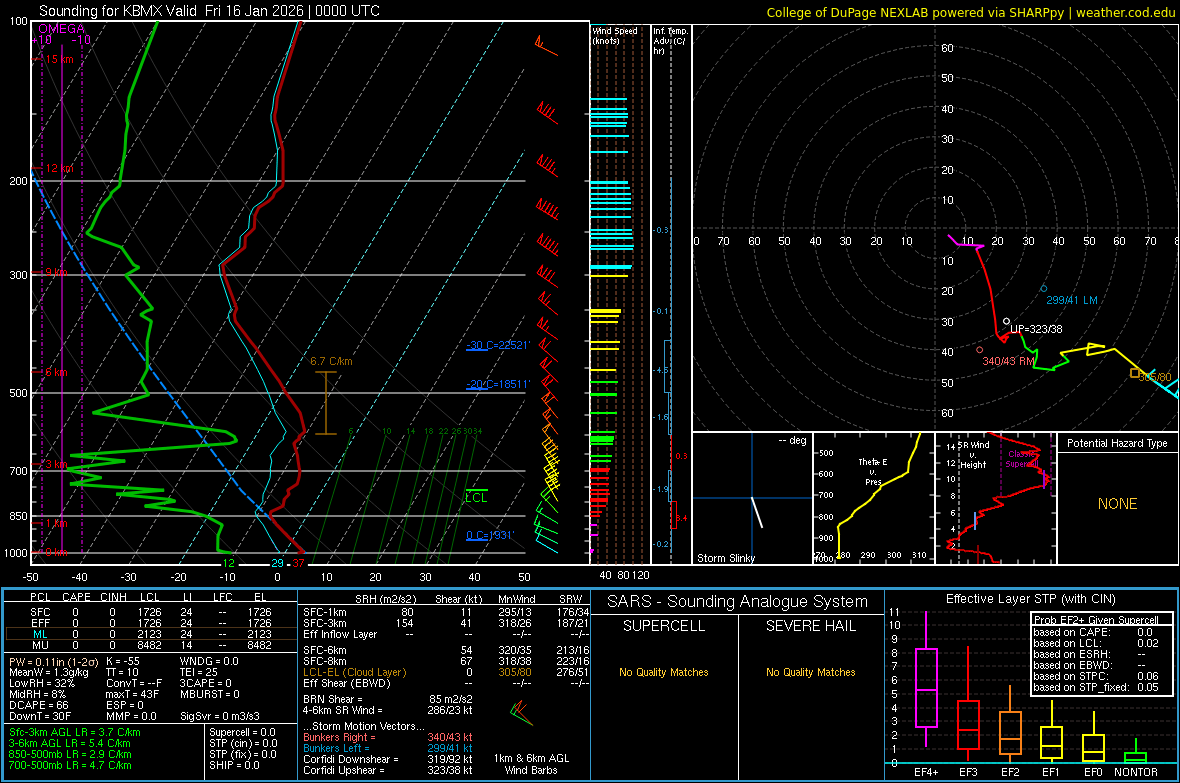Click the SFC-6km shear row label
Screen dimensions: 1180x783
325,650
